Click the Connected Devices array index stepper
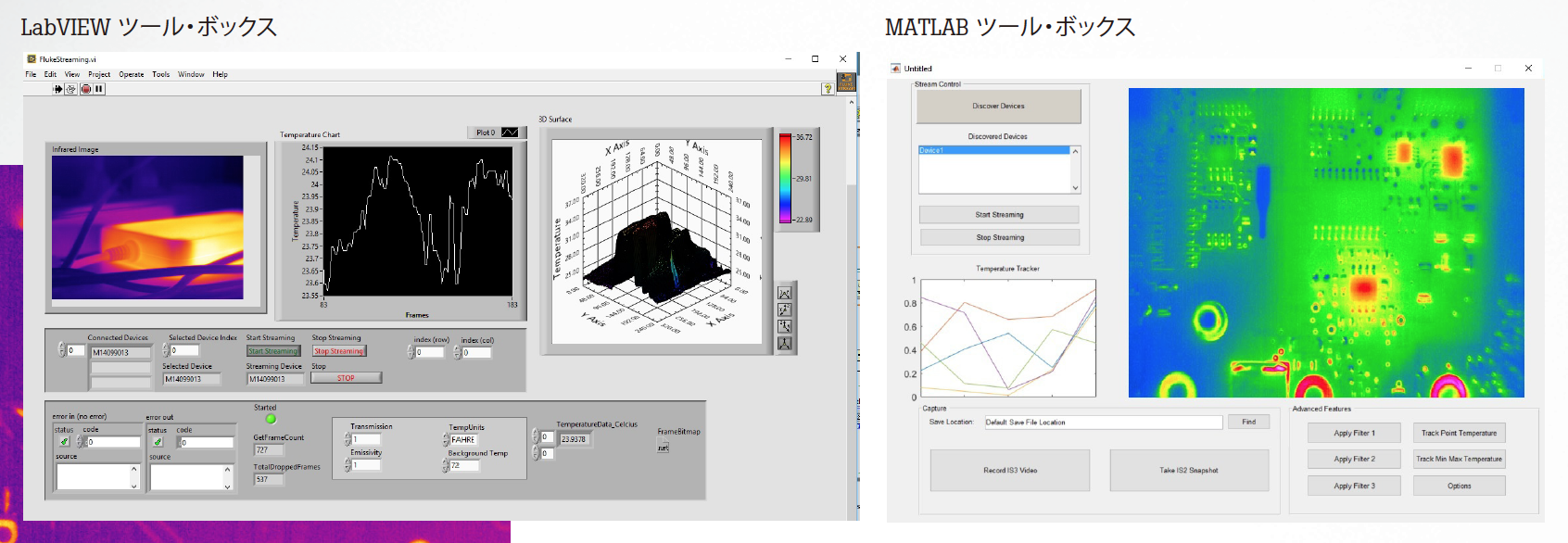 pyautogui.click(x=63, y=350)
